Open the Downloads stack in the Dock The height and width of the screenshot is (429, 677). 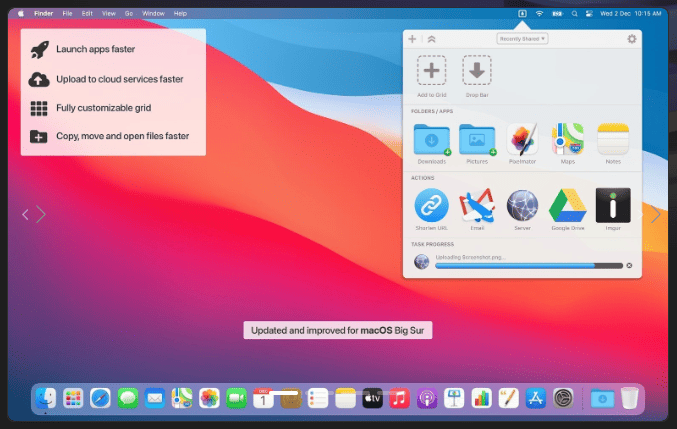coord(602,398)
